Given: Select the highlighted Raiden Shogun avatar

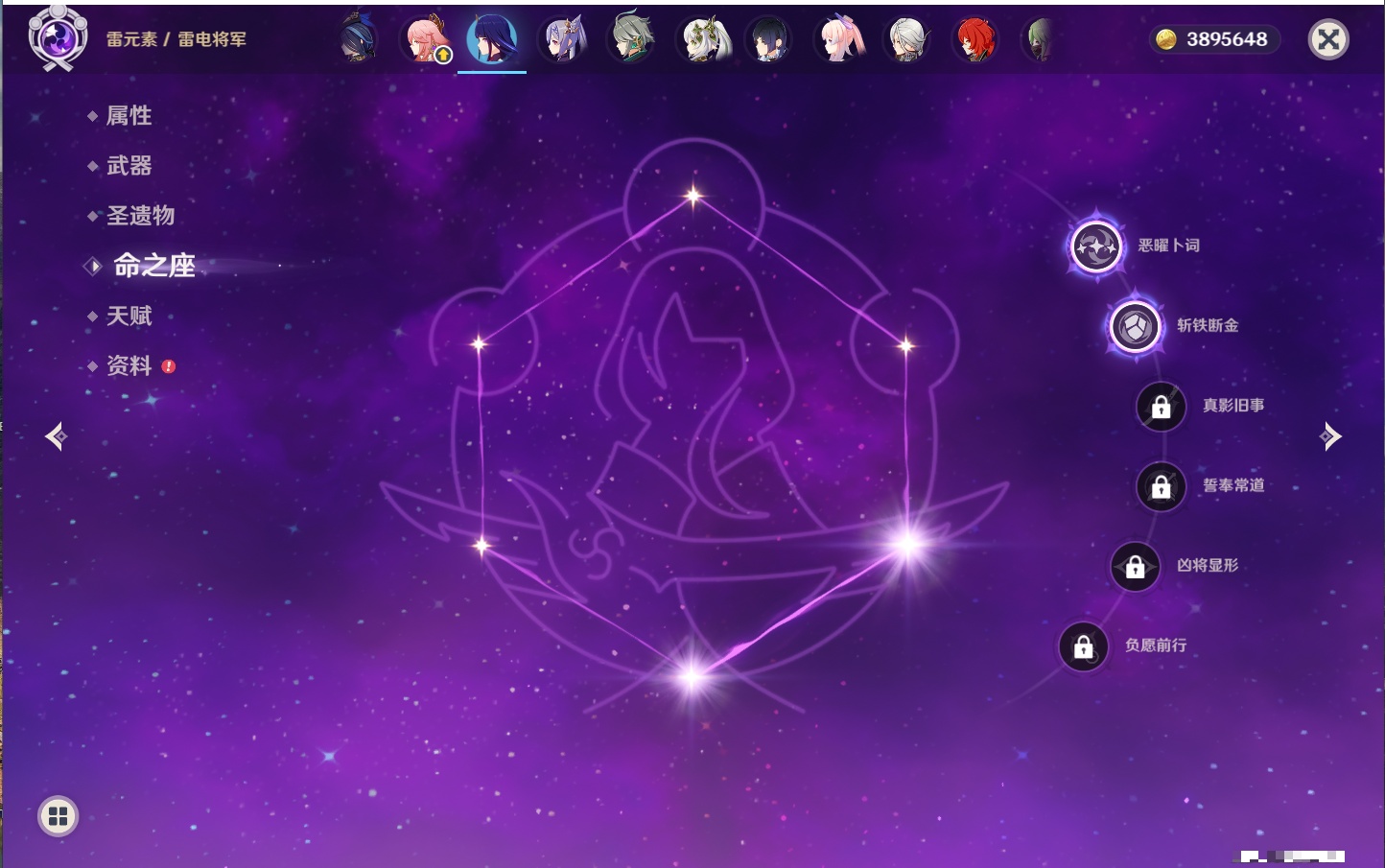Looking at the screenshot, I should (x=492, y=39).
